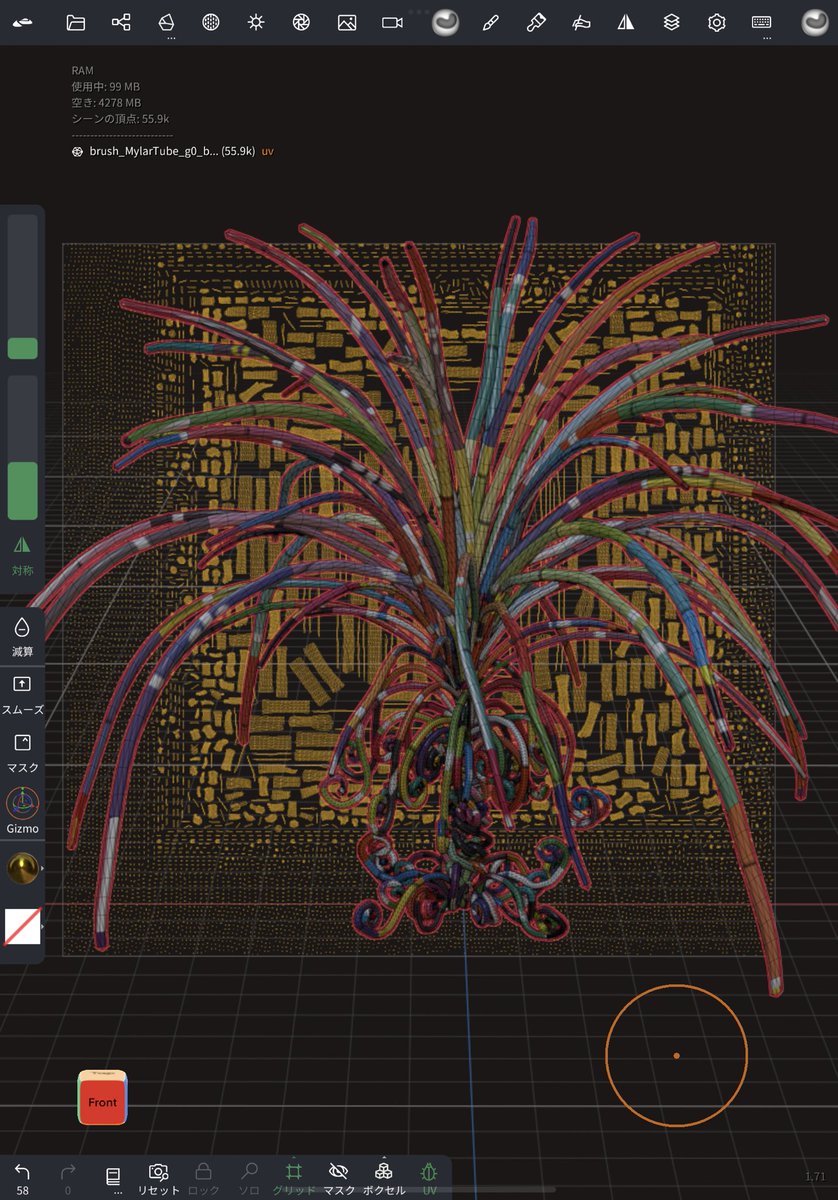The image size is (838, 1200).
Task: Adjust the upper radius slider
Action: click(22, 287)
